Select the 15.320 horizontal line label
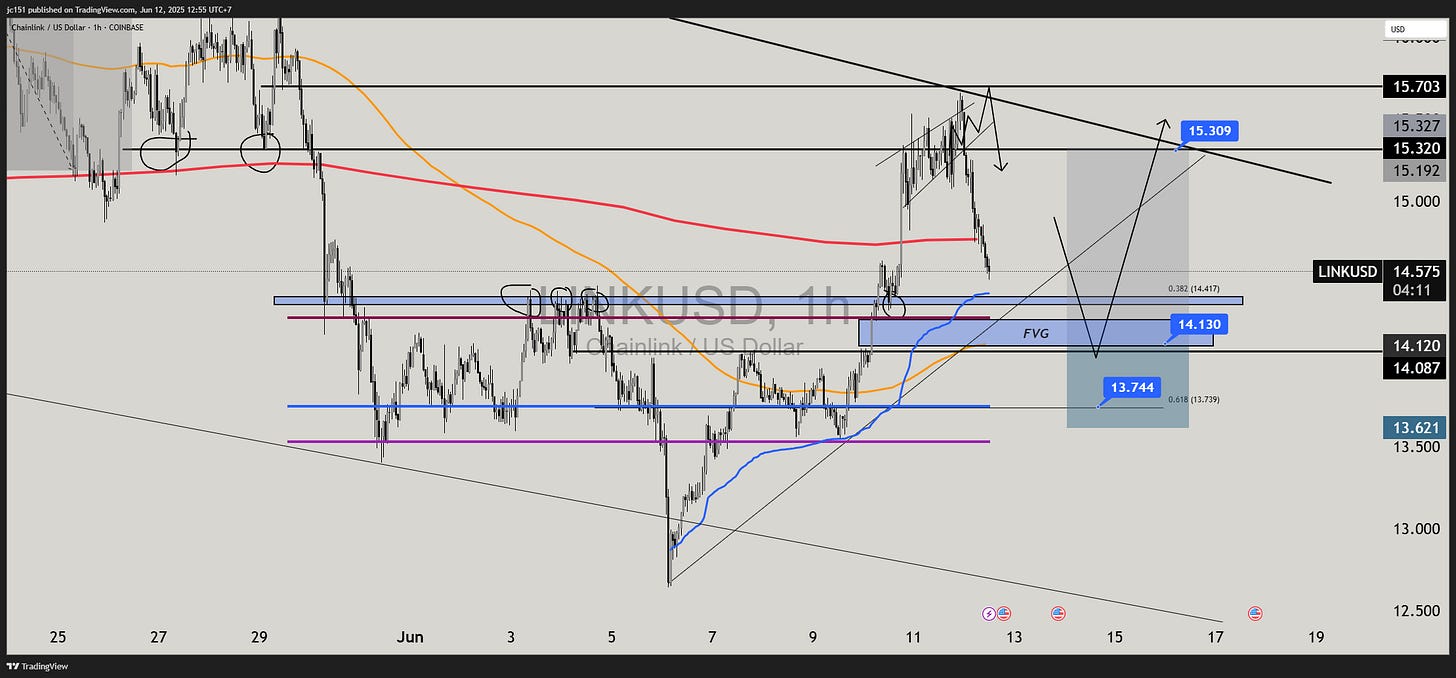 [1416, 148]
